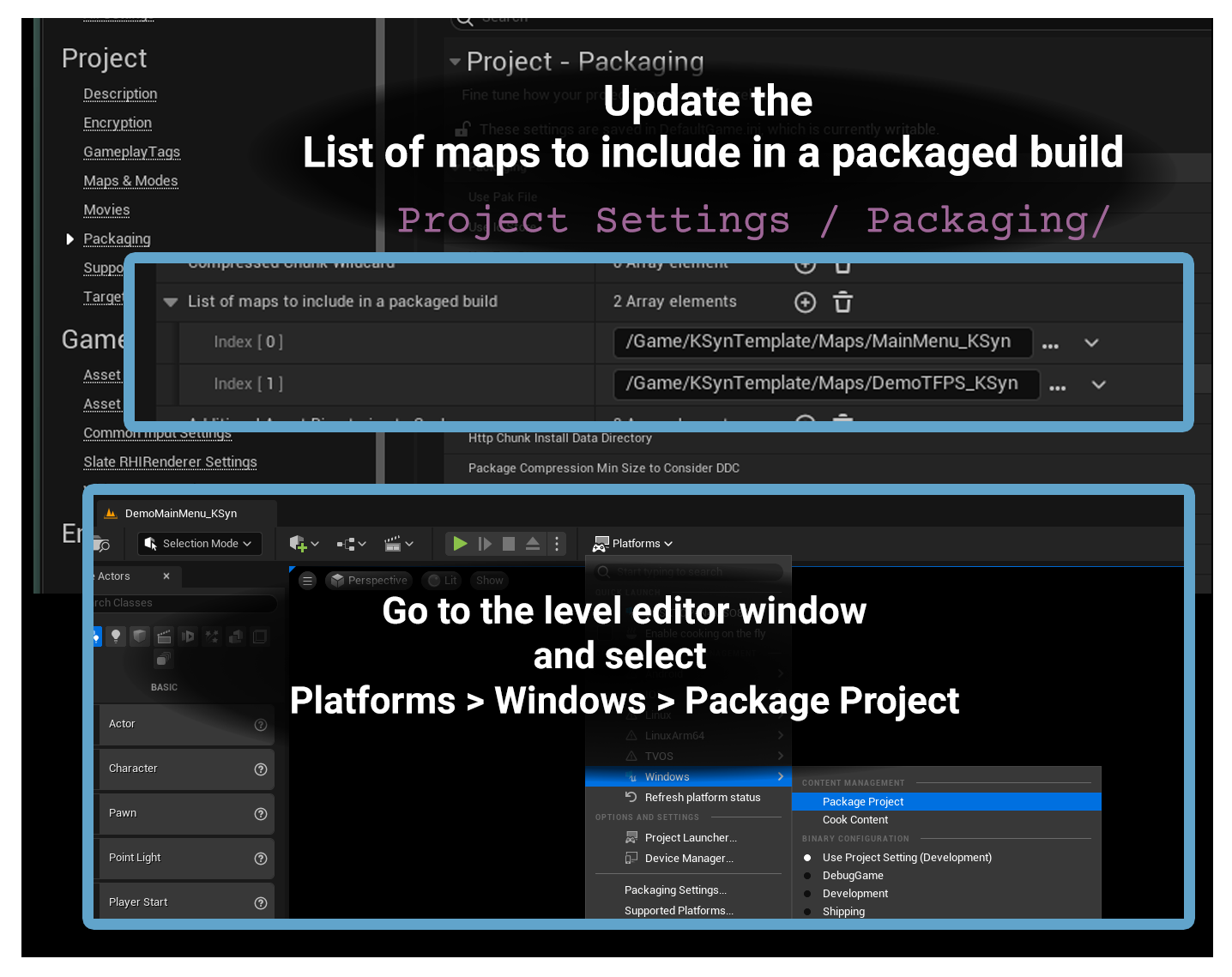Open the Platforms dropdown menu
Screen dimensions: 1232x977
point(633,543)
